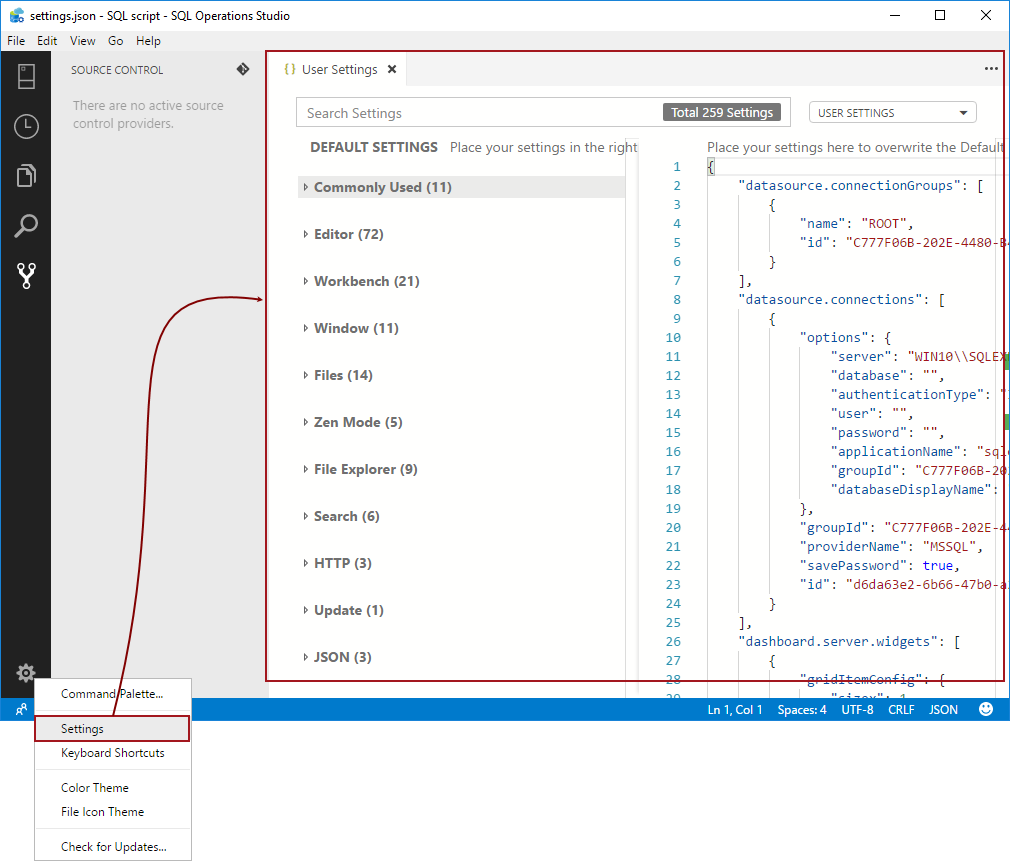1010x861 pixels.
Task: Expand the Editor (72) settings group
Action: [348, 234]
